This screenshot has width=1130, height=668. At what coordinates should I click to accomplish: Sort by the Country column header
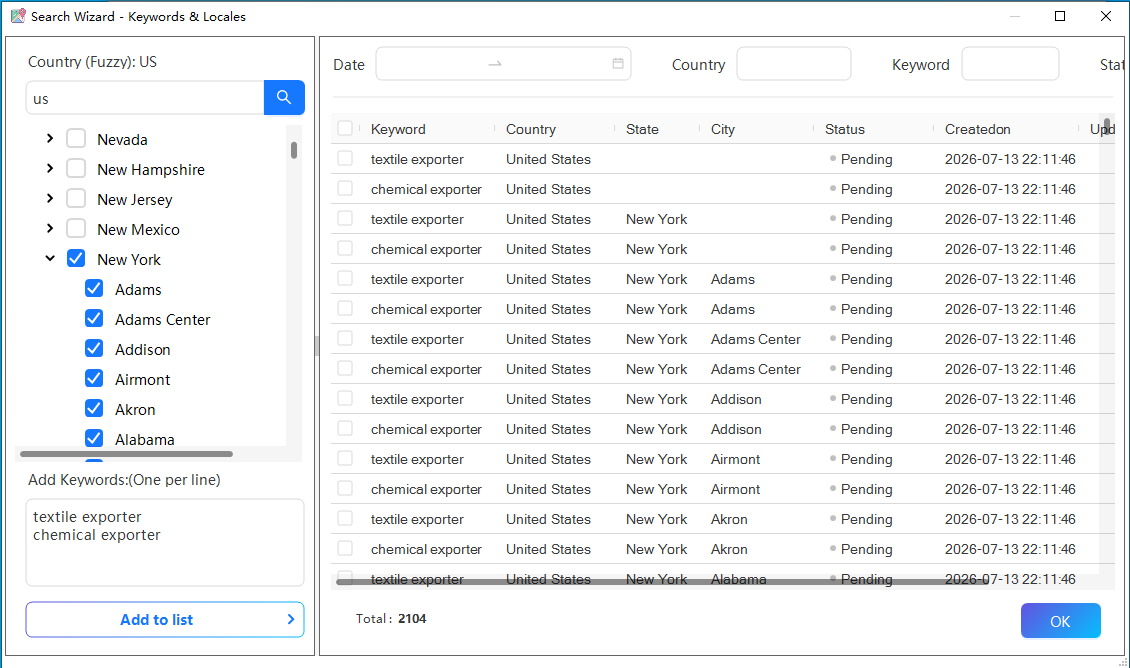[x=530, y=129]
